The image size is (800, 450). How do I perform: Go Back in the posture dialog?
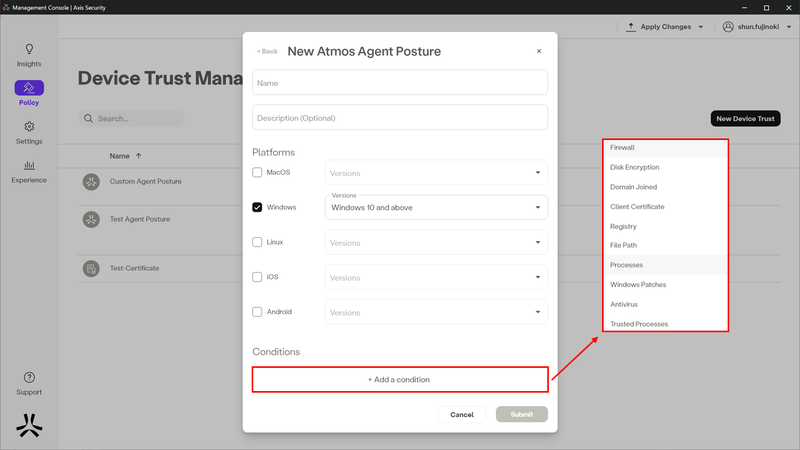point(267,51)
